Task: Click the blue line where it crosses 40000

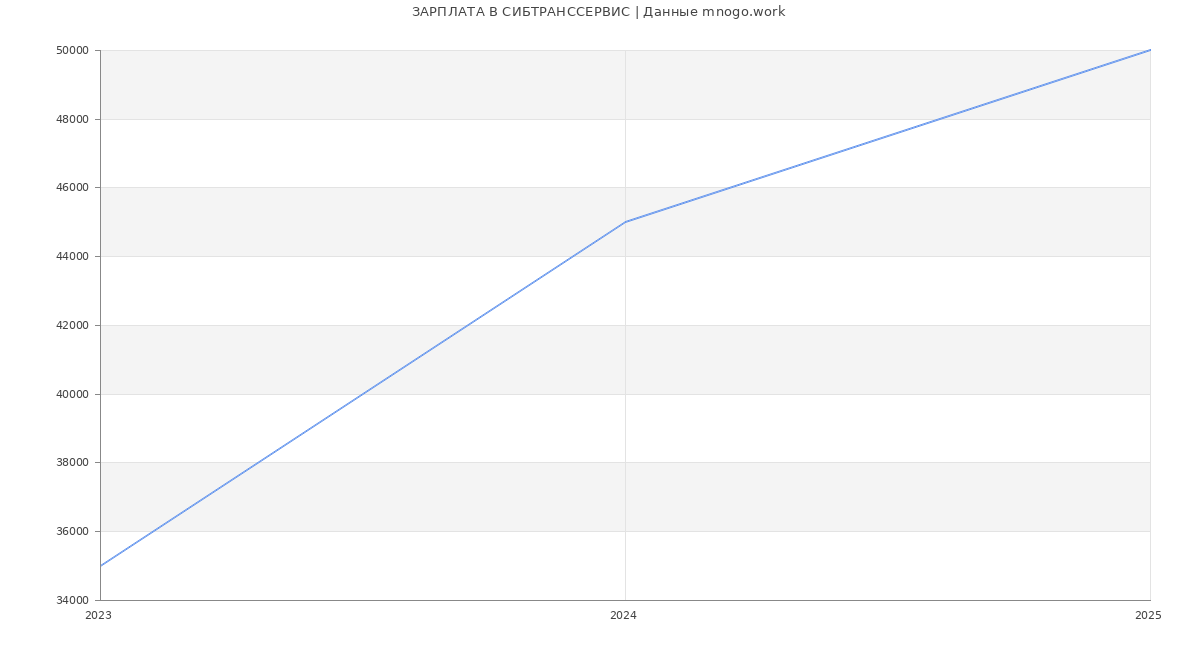Action: [363, 394]
